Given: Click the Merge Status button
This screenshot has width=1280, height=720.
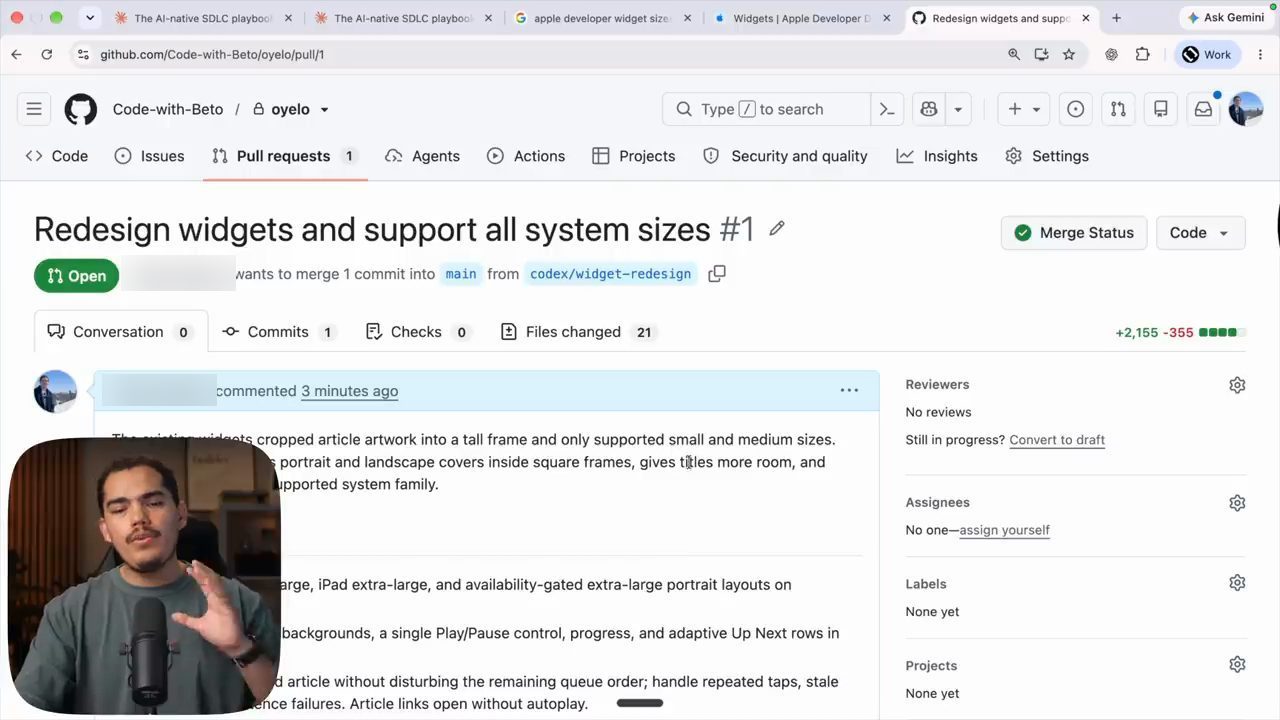Looking at the screenshot, I should pos(1074,233).
